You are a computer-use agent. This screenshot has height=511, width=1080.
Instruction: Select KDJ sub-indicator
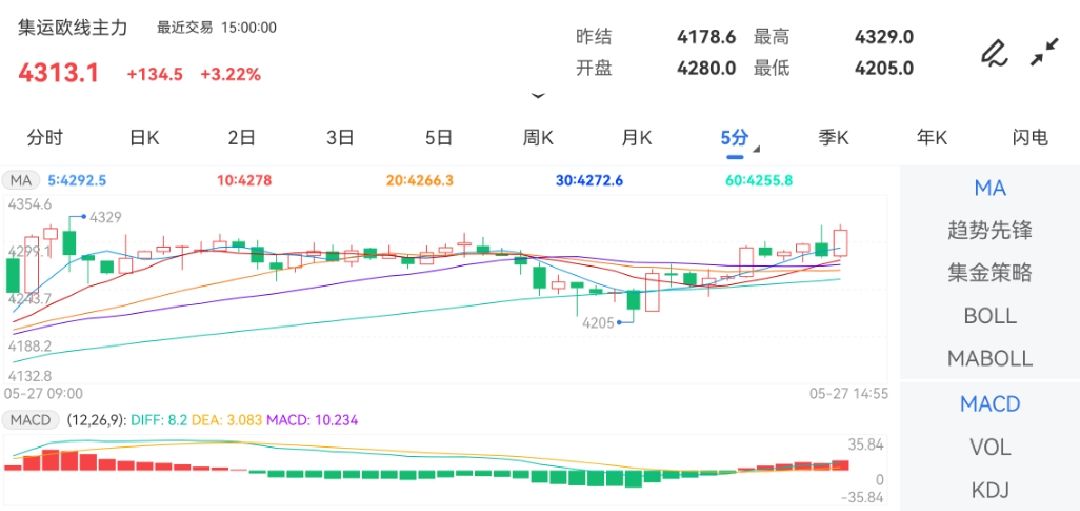click(x=990, y=490)
